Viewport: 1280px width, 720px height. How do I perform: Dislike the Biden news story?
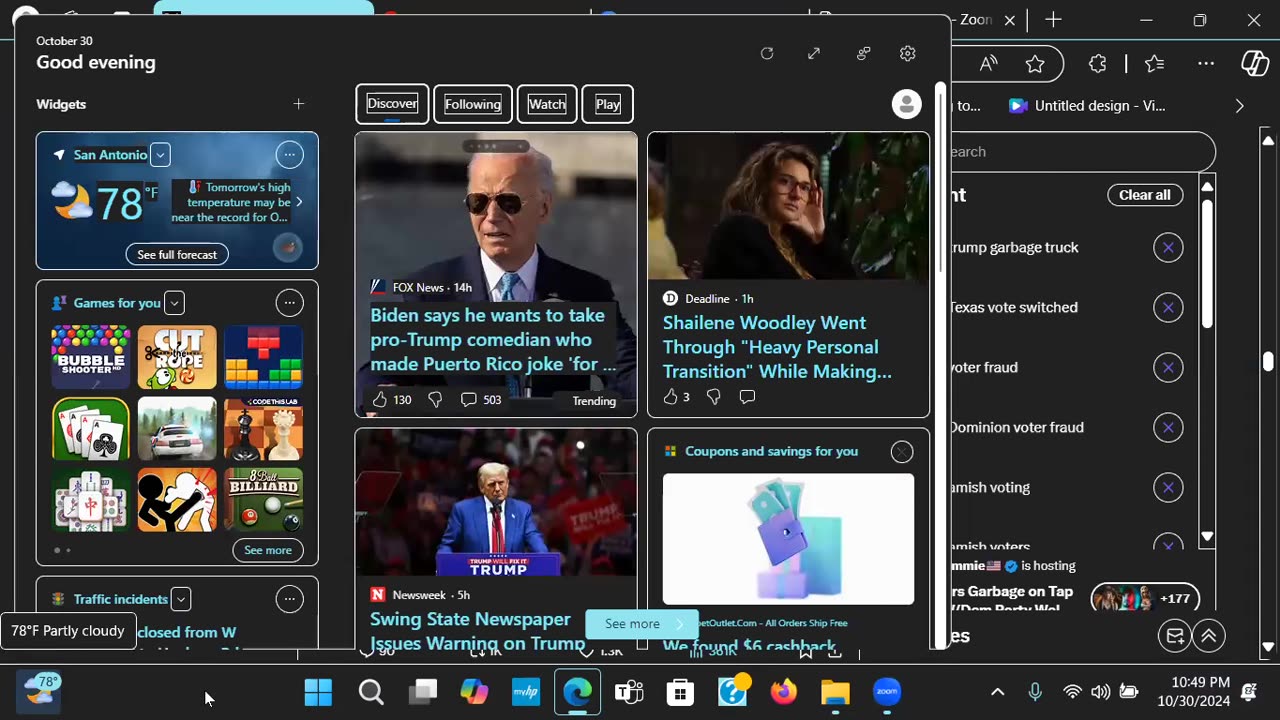pos(435,399)
